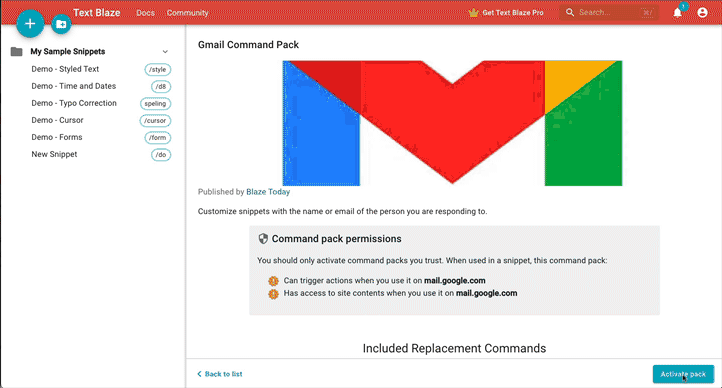Go Back to list

click(x=220, y=374)
